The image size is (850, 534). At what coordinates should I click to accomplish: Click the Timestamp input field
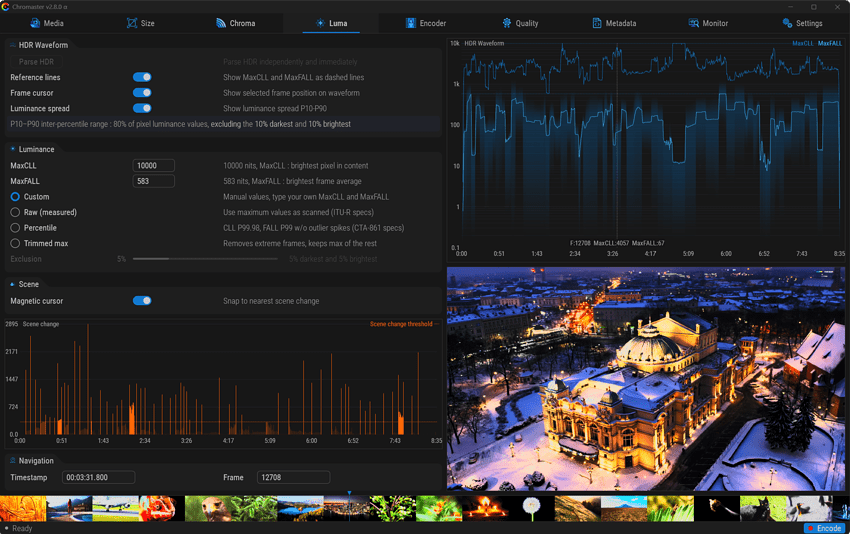pyautogui.click(x=98, y=478)
